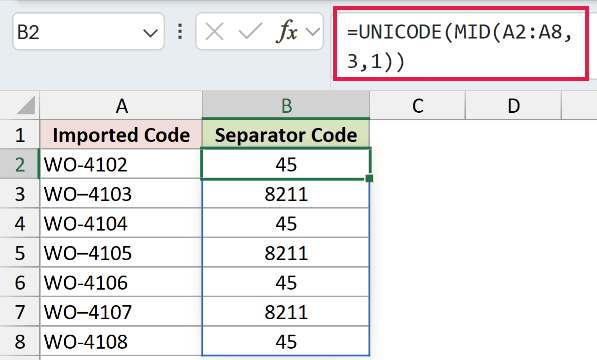The width and height of the screenshot is (597, 360).
Task: Select row 1 header
Action: 20,135
